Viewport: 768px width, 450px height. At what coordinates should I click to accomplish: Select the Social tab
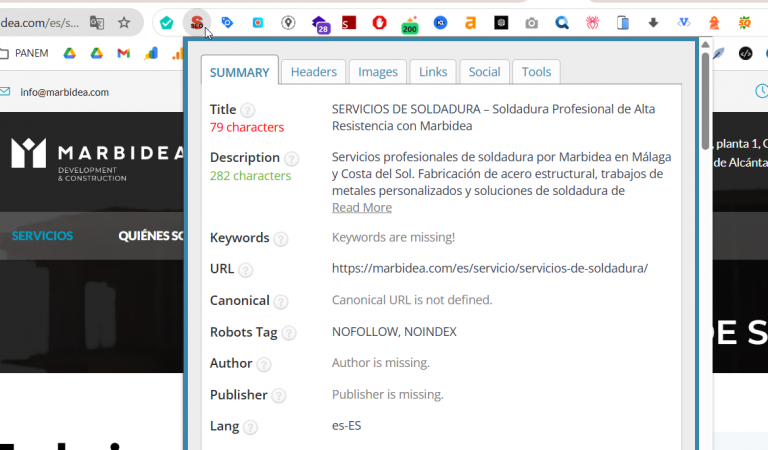(x=484, y=72)
